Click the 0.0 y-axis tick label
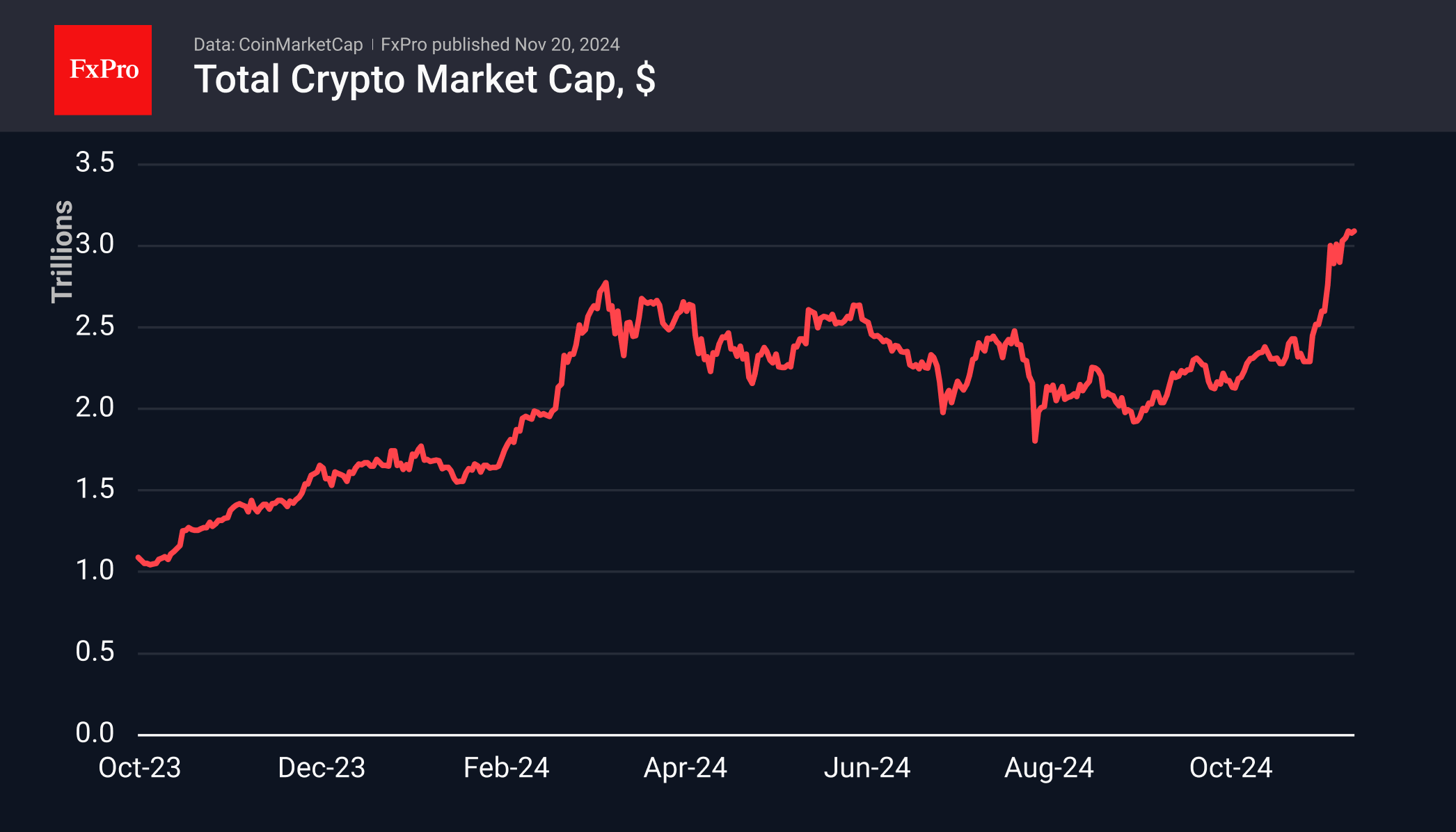This screenshot has width=1456, height=832. (95, 733)
